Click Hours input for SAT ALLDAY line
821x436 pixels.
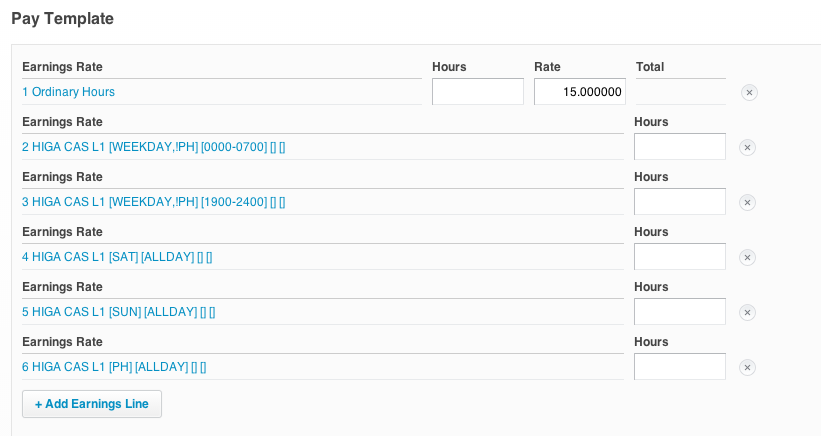pyautogui.click(x=680, y=257)
